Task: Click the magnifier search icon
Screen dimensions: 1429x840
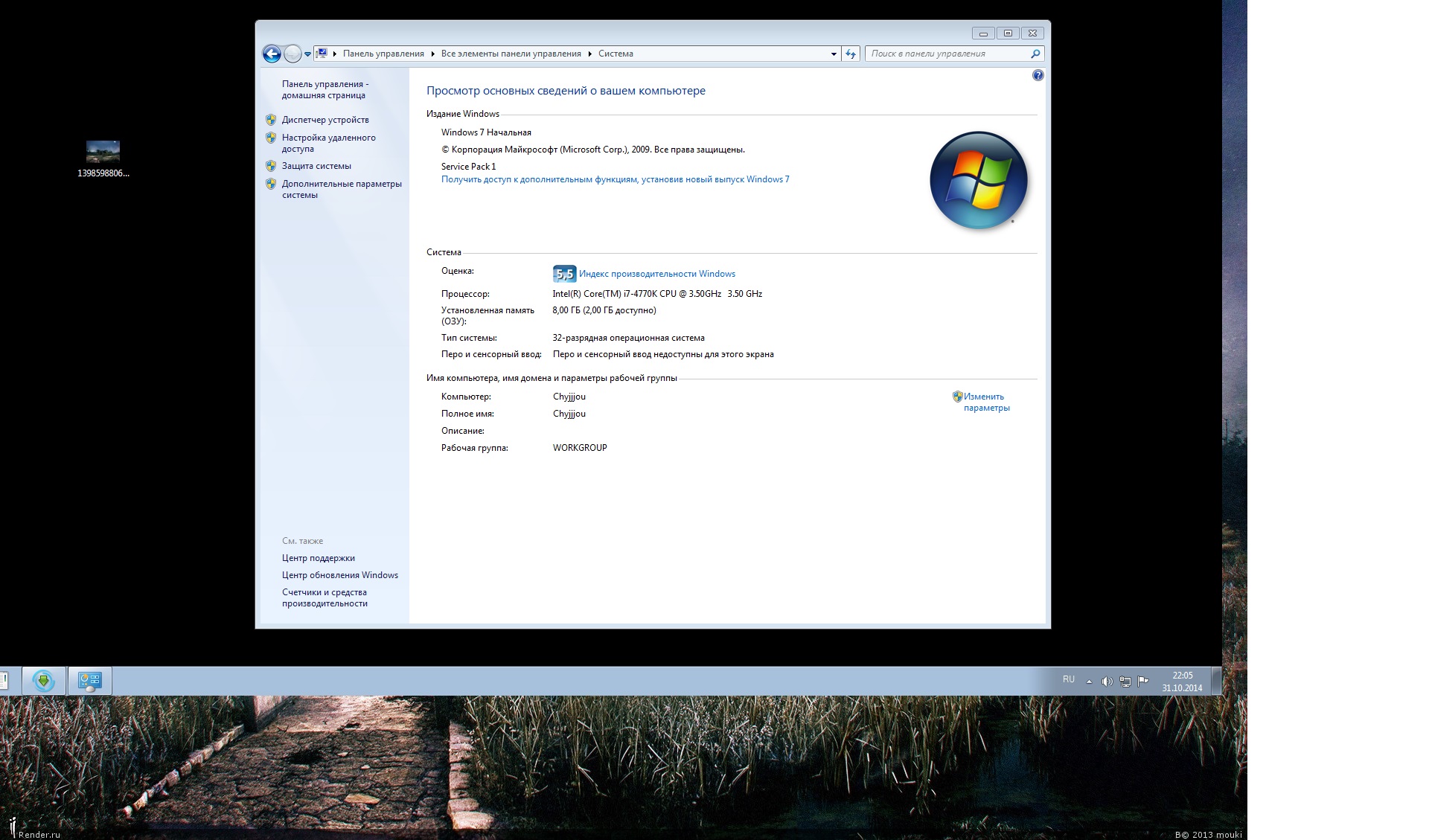Action: click(1035, 54)
